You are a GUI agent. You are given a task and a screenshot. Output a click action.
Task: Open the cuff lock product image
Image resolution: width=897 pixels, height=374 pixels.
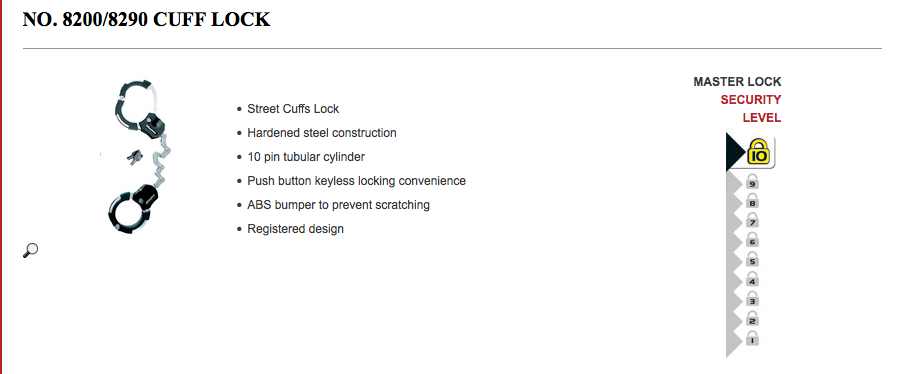click(138, 157)
